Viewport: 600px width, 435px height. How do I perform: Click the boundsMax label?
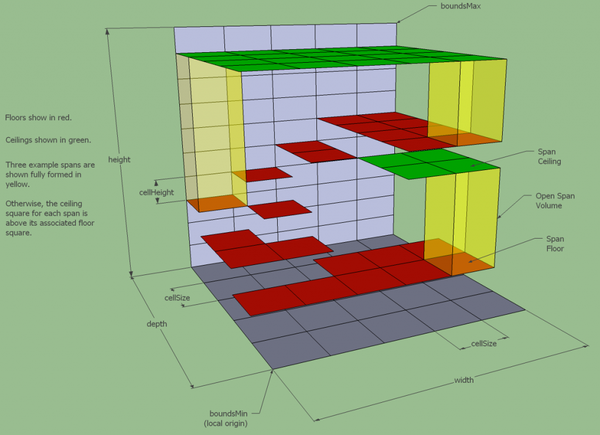click(460, 6)
